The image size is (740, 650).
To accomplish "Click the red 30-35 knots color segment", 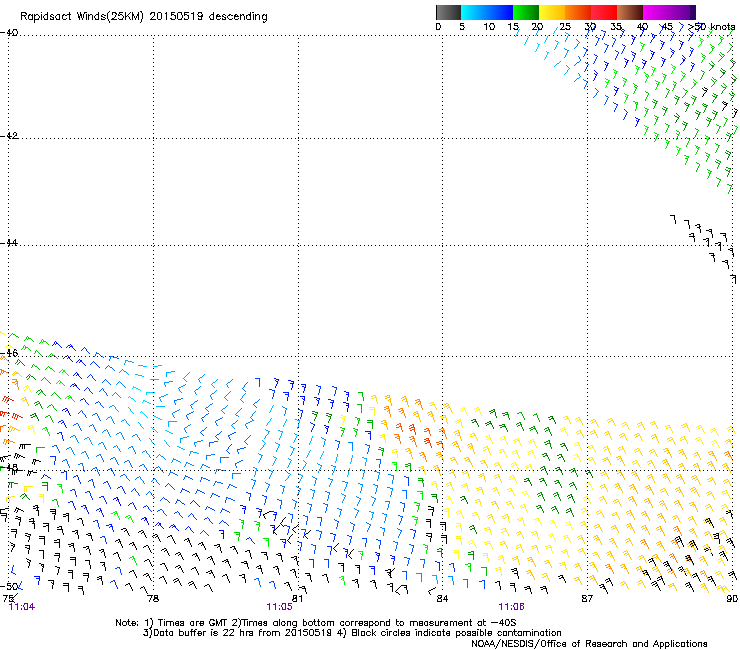I will [604, 12].
